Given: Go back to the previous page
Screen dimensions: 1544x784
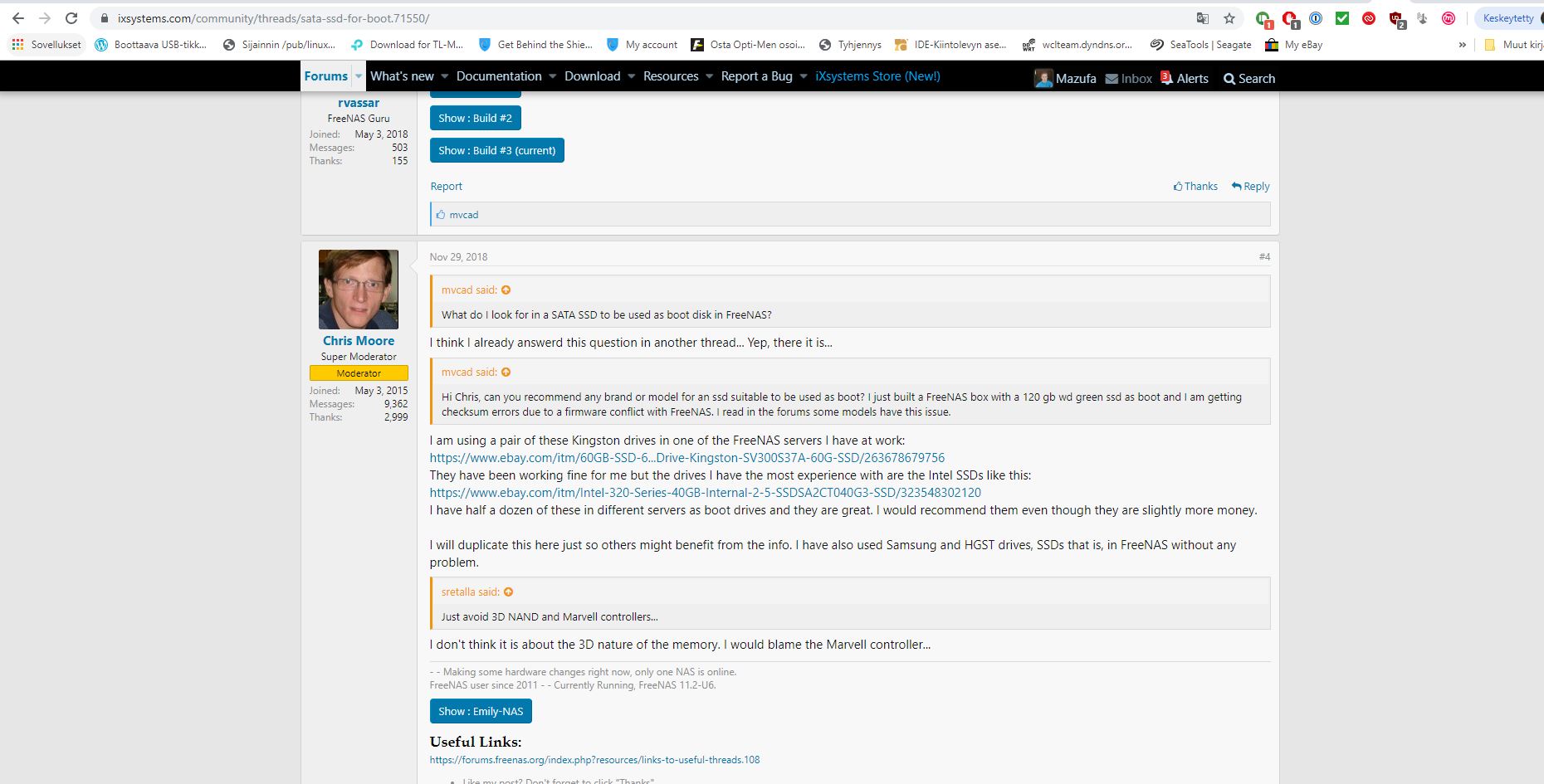Looking at the screenshot, I should (x=18, y=18).
